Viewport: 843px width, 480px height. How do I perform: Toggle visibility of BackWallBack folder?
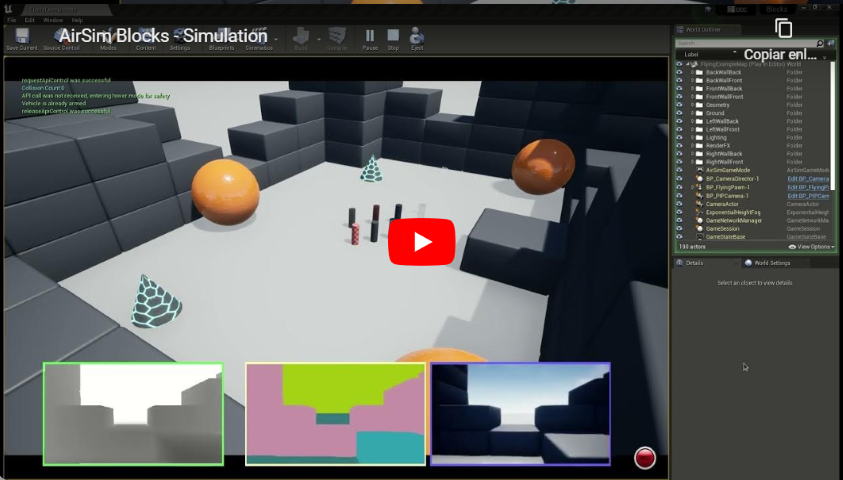680,72
